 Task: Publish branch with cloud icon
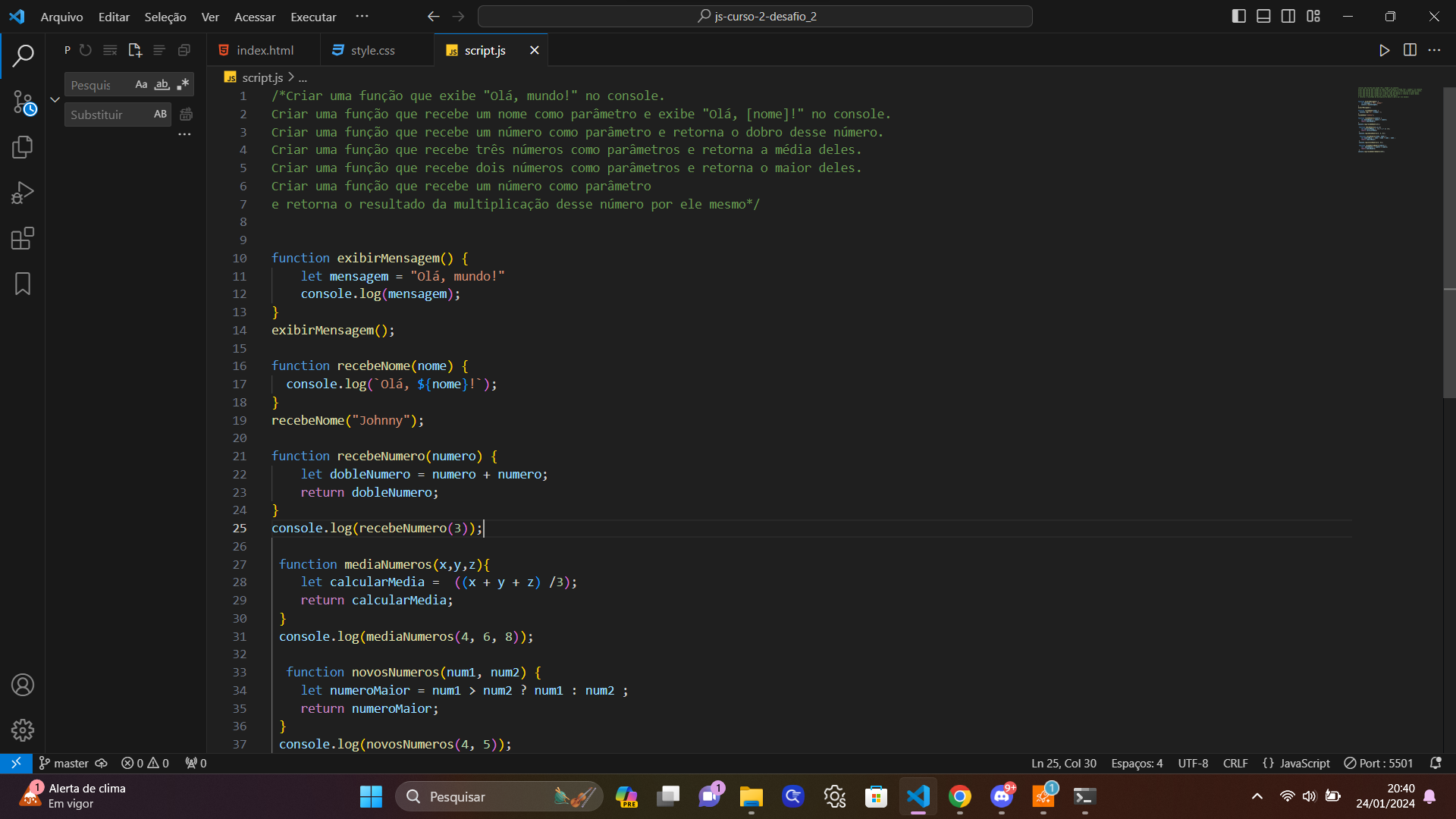pyautogui.click(x=101, y=763)
